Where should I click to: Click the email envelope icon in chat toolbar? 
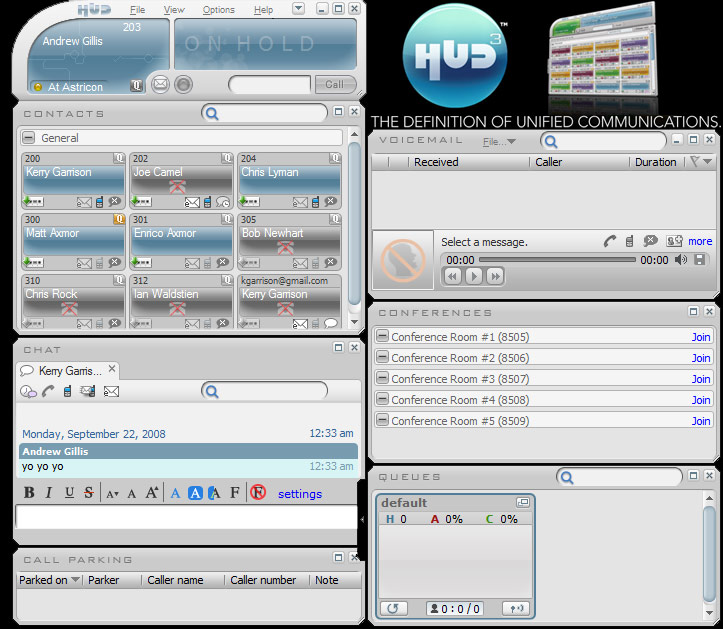pyautogui.click(x=111, y=391)
